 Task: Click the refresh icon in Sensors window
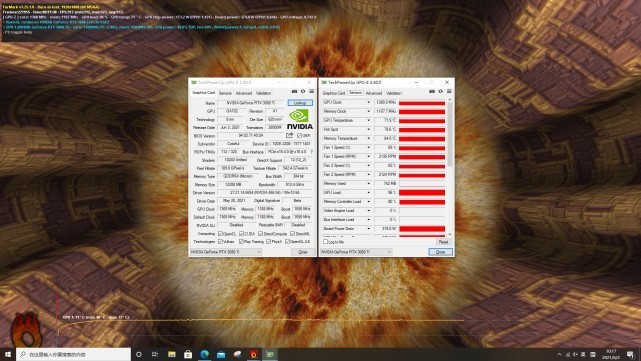pos(440,92)
